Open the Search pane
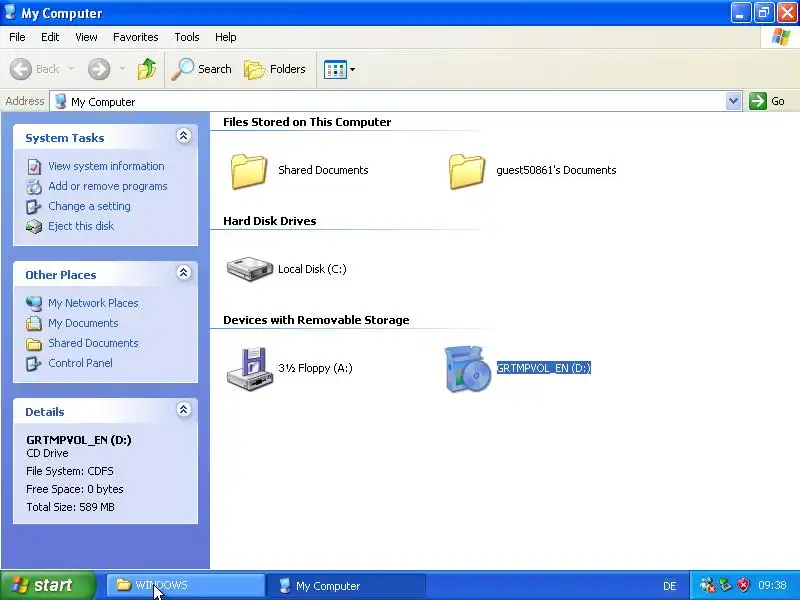The height and width of the screenshot is (600, 800). (x=201, y=69)
